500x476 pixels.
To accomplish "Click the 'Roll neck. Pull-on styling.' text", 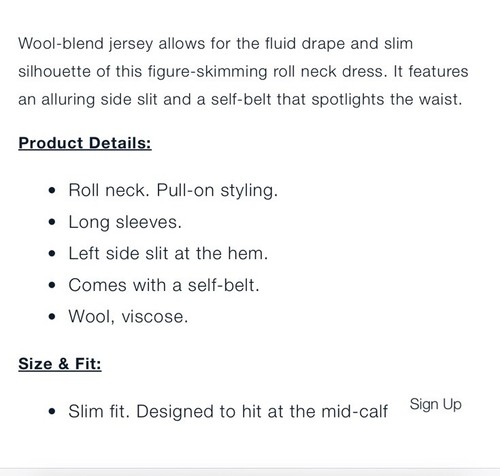I will coord(173,191).
